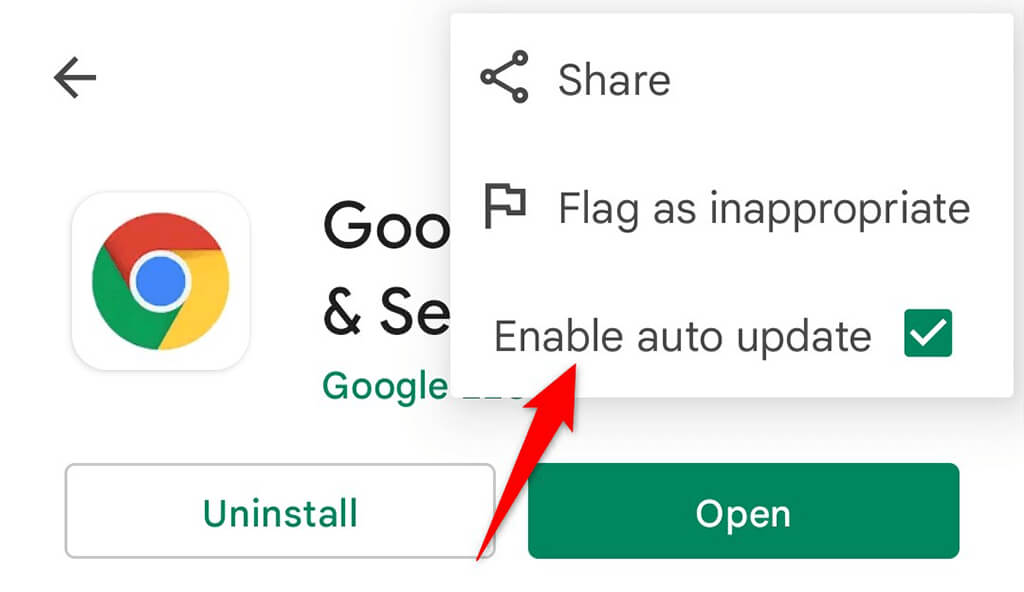Select the Share menu entry text
The width and height of the screenshot is (1024, 592).
(614, 80)
